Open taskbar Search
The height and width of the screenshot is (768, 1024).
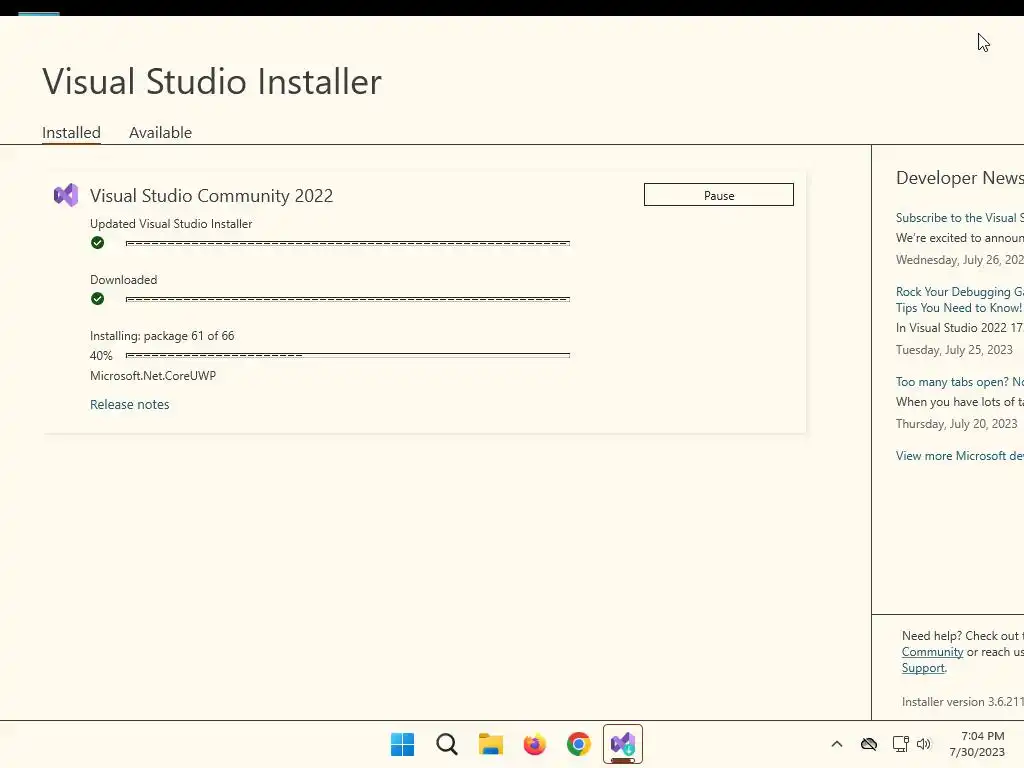(x=447, y=744)
